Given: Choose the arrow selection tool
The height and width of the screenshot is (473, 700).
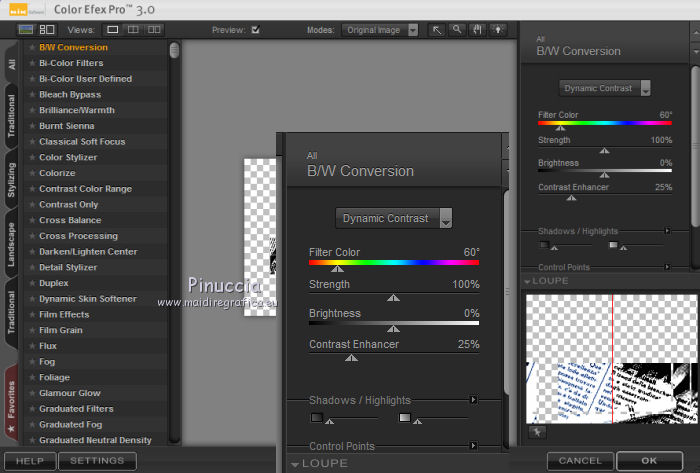Looking at the screenshot, I should 437,30.
